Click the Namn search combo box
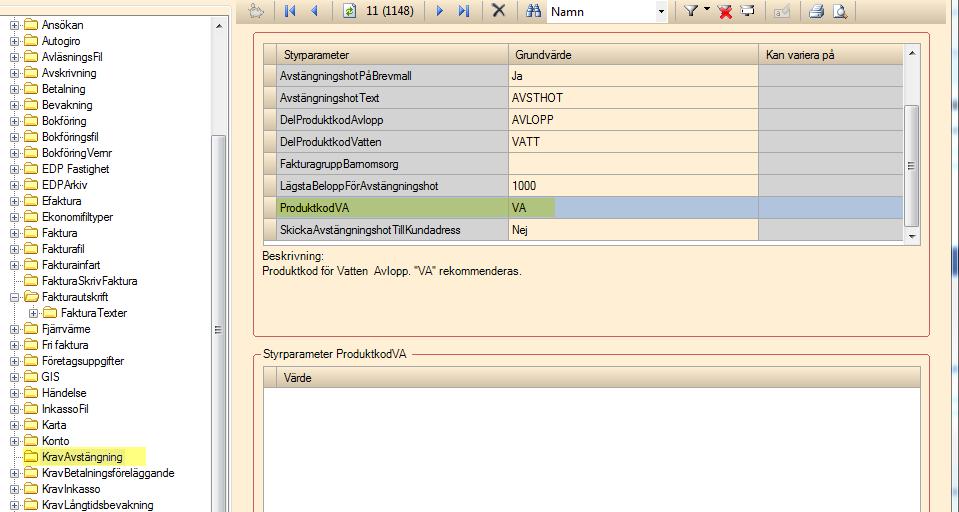The image size is (959, 512). click(x=607, y=11)
